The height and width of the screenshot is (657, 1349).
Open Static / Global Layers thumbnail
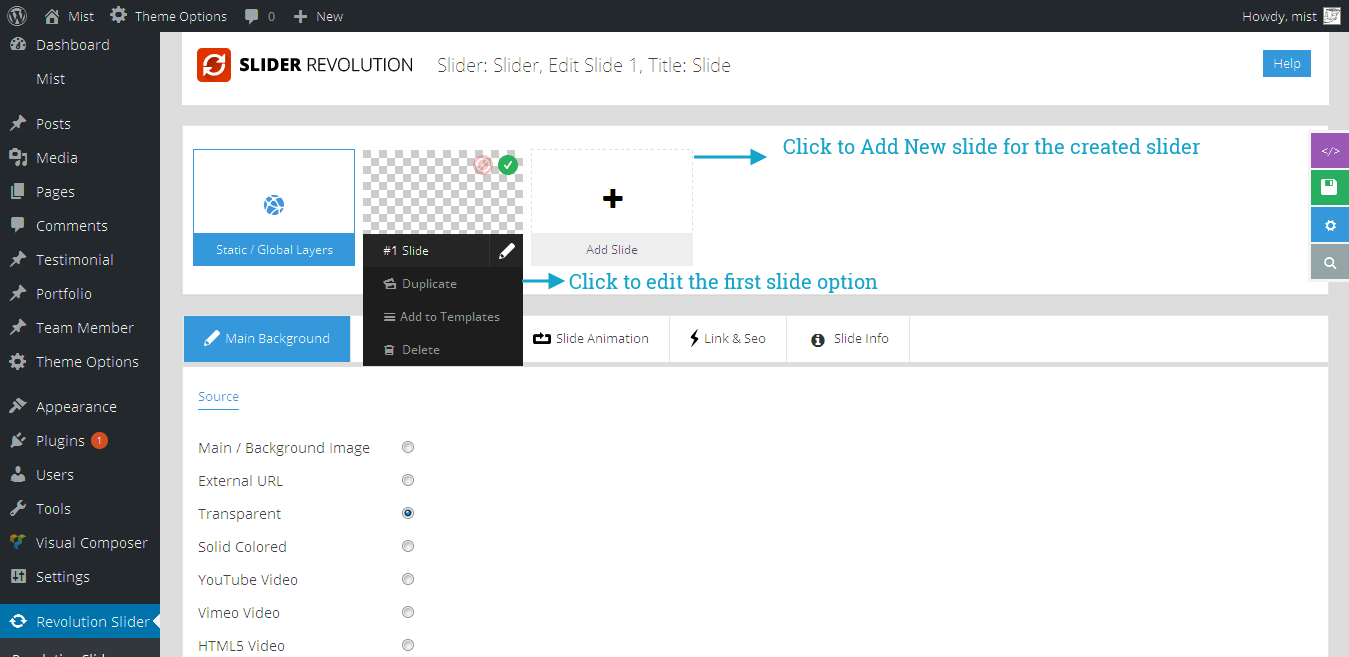pos(274,207)
